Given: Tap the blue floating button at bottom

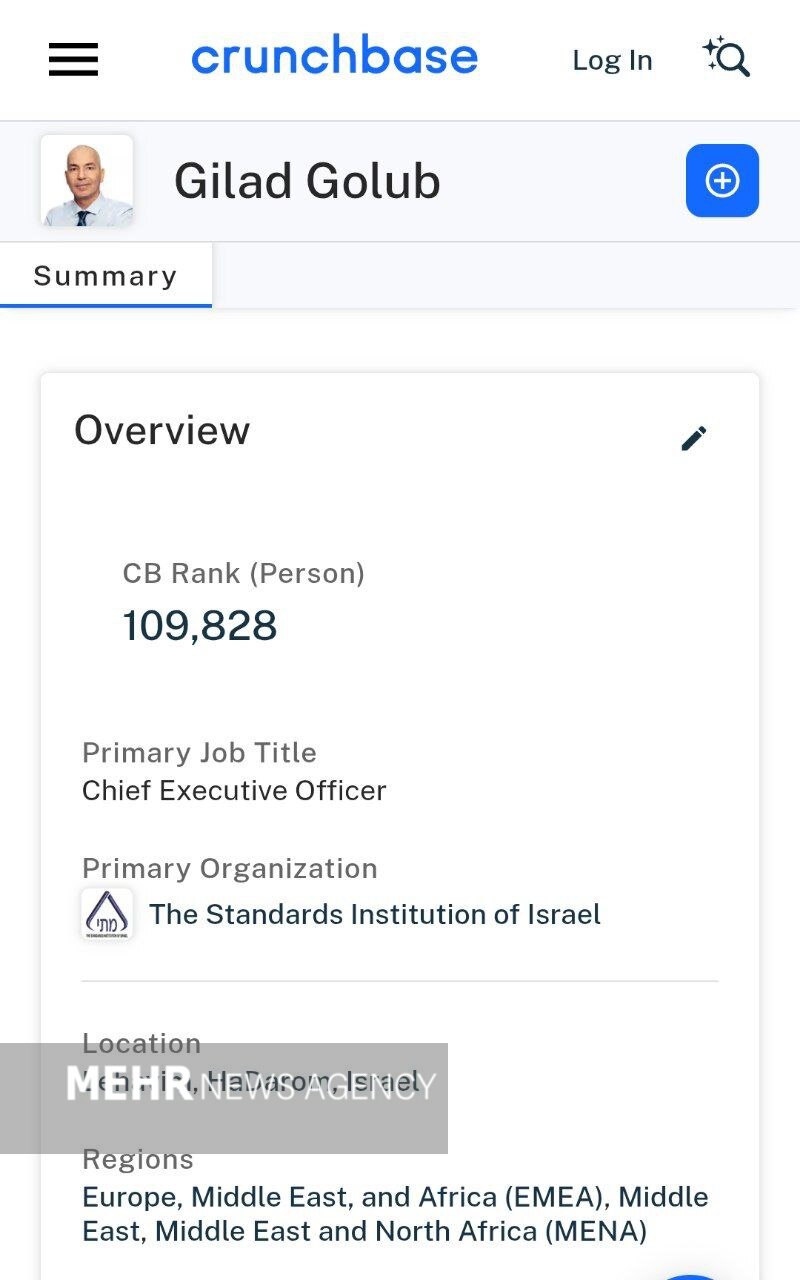Looking at the screenshot, I should coord(690,1274).
